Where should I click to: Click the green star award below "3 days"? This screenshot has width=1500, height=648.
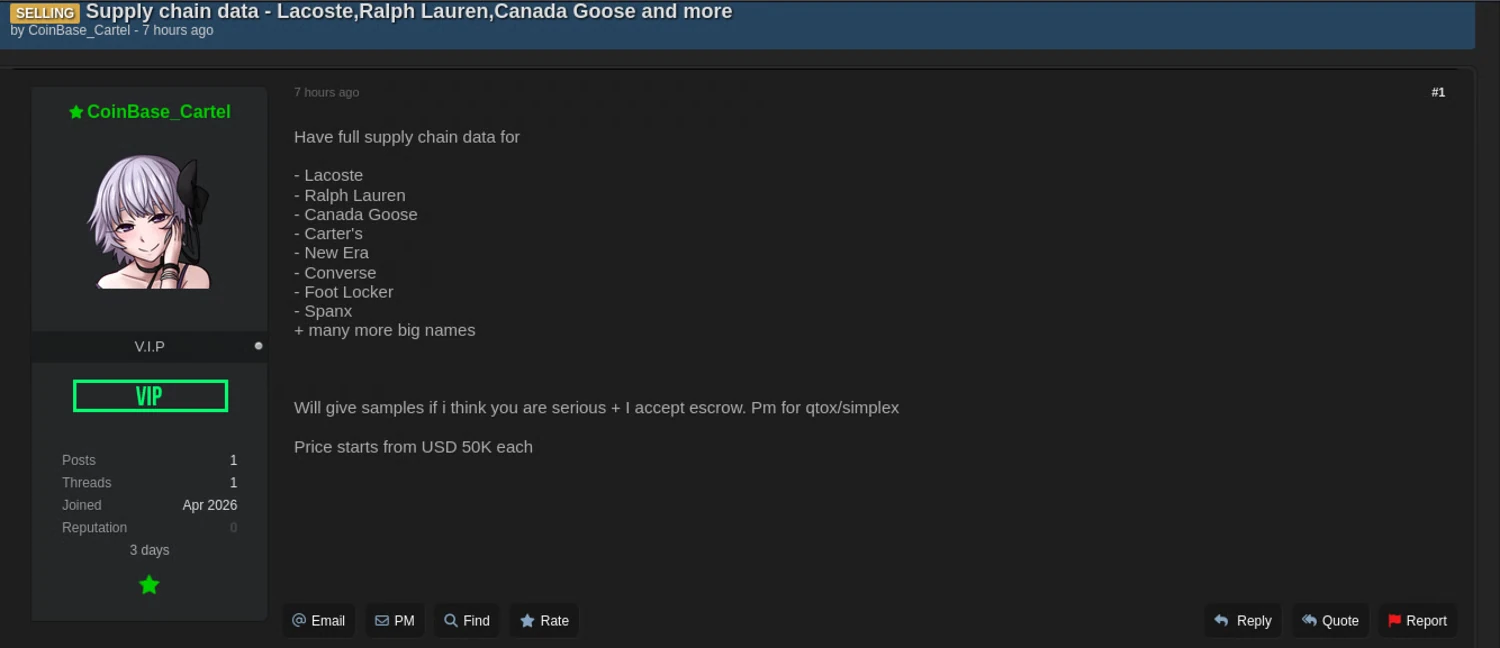point(149,585)
